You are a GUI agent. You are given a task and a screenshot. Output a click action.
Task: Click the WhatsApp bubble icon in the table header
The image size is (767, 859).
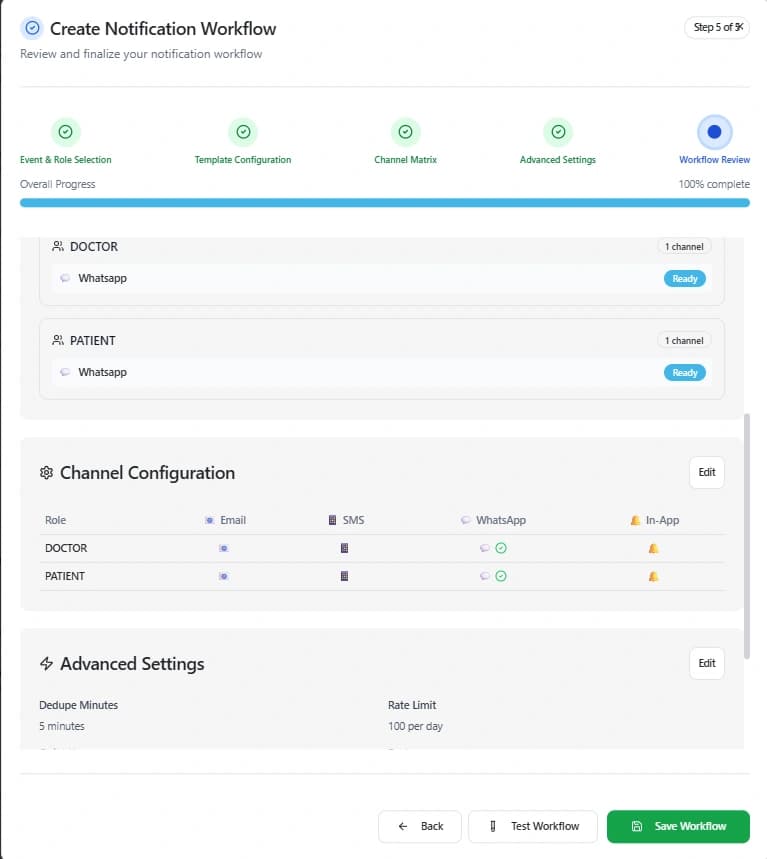pyautogui.click(x=466, y=520)
